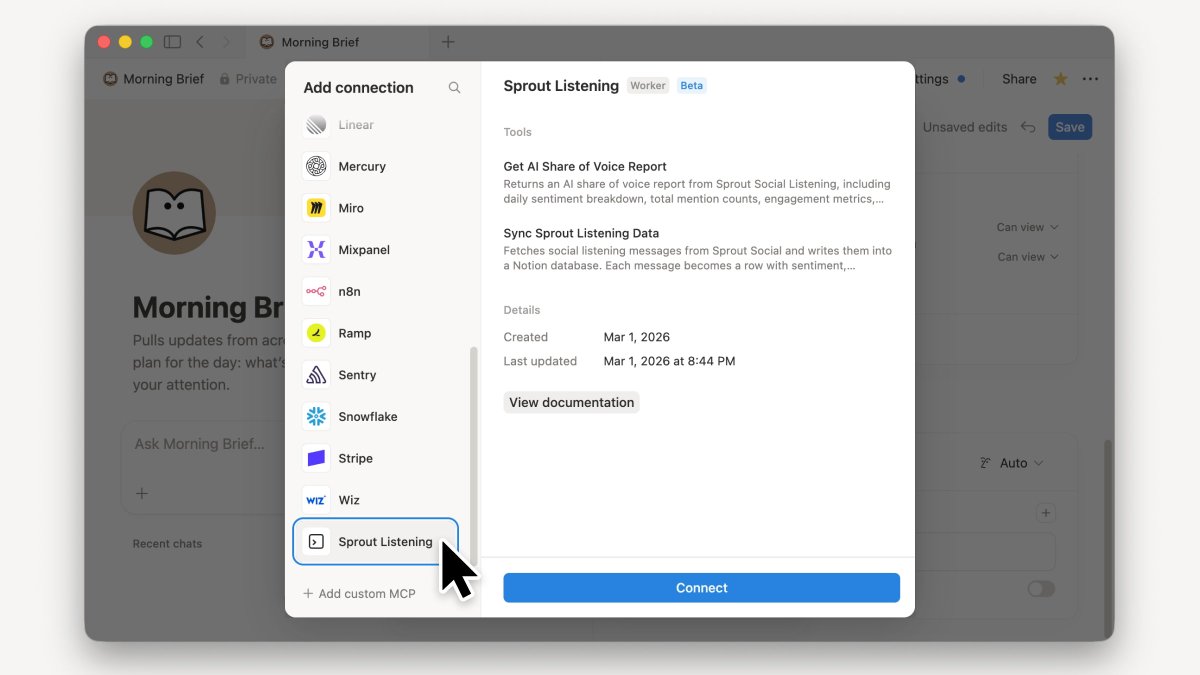Select the Ramp connection icon
Screen dimensions: 1200x675
(x=316, y=333)
